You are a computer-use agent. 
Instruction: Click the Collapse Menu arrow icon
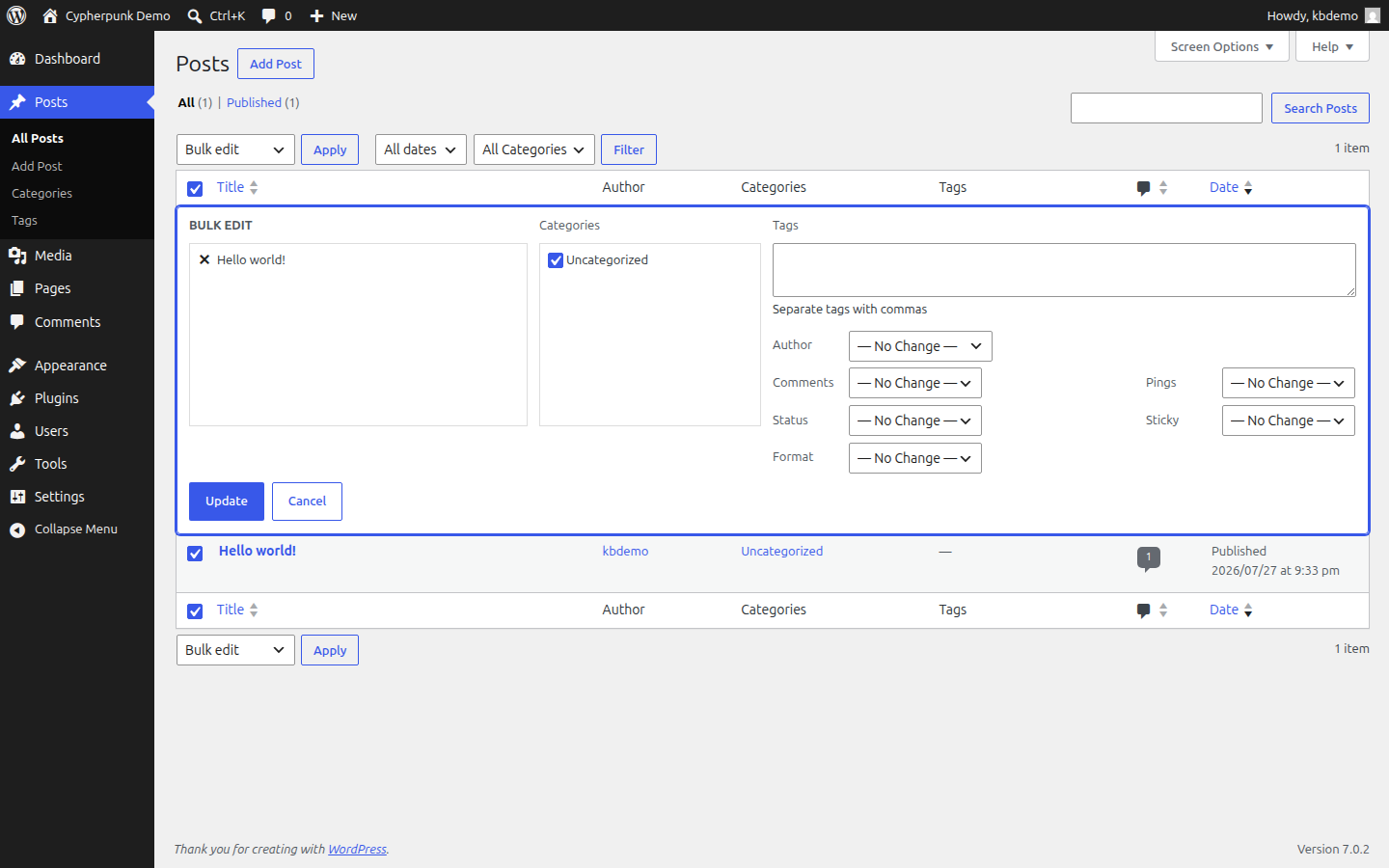coord(17,529)
